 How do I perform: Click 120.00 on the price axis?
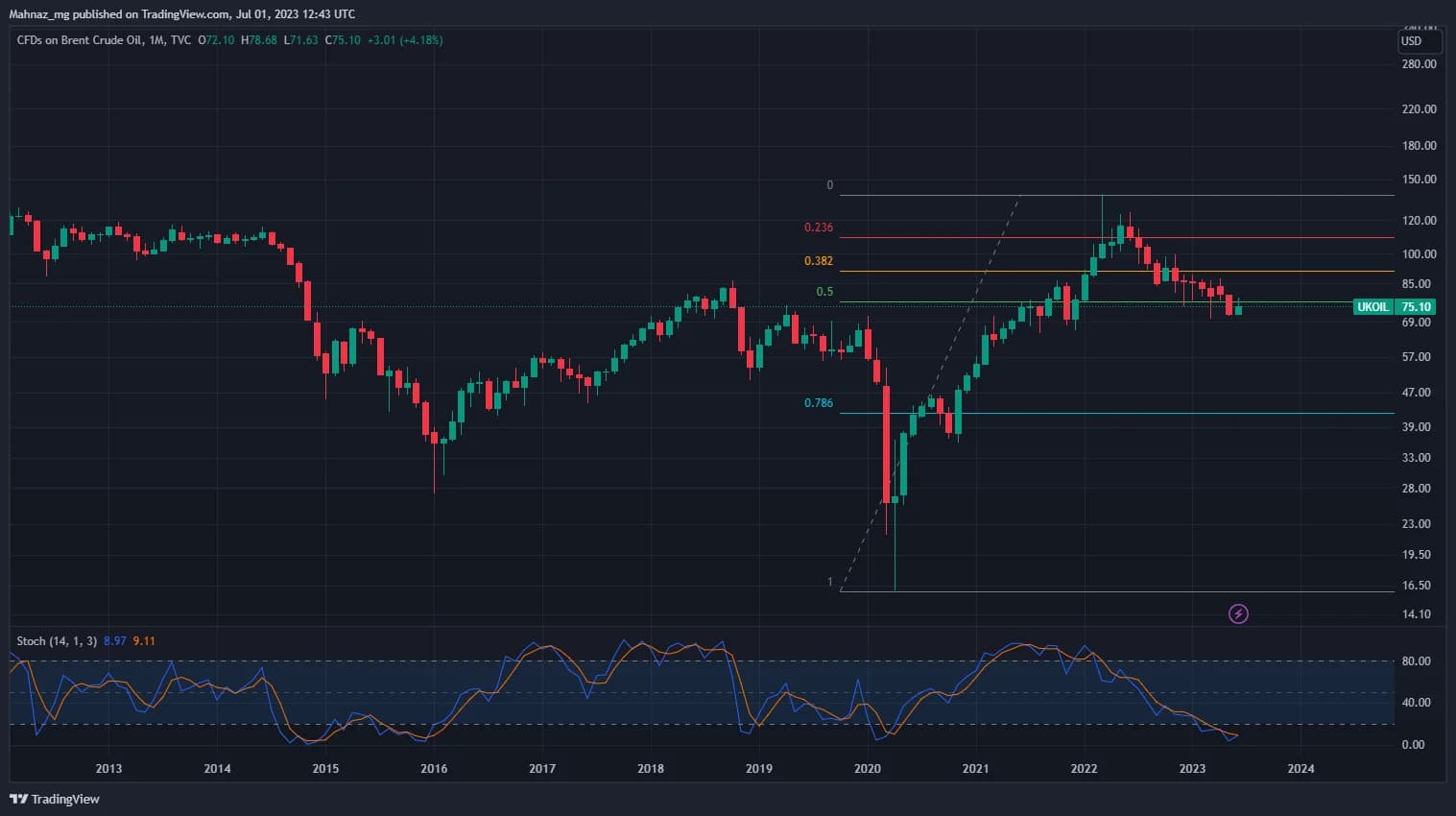(x=1419, y=221)
